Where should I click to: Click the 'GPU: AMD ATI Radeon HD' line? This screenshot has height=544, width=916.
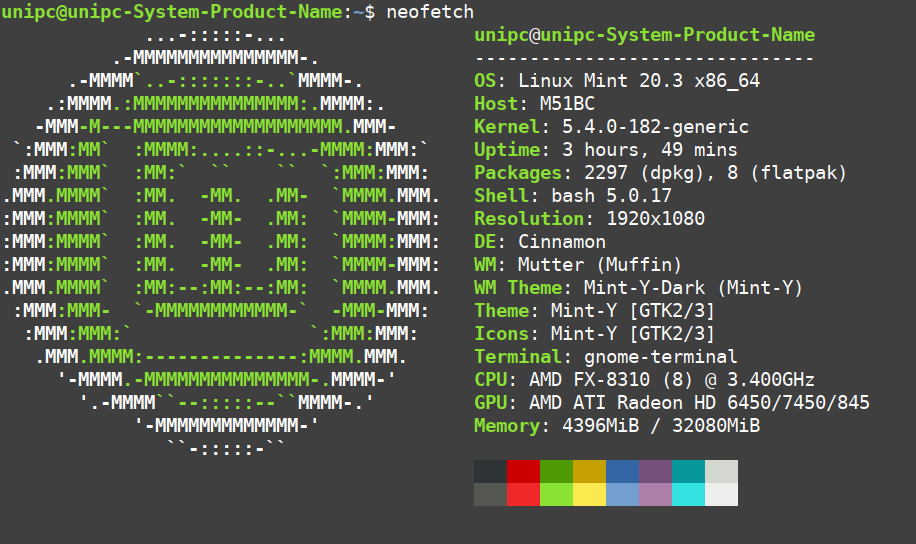click(672, 403)
